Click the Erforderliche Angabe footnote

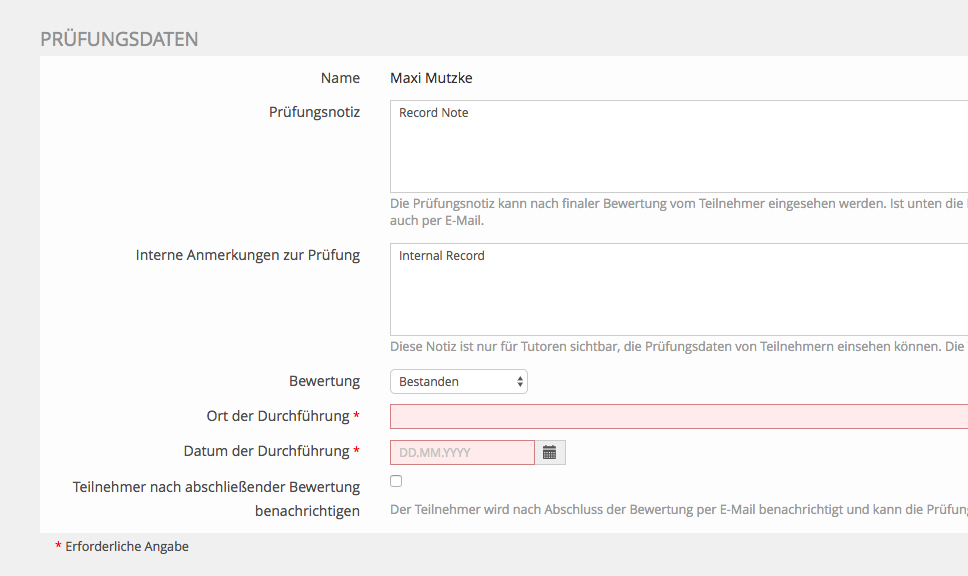tap(126, 547)
